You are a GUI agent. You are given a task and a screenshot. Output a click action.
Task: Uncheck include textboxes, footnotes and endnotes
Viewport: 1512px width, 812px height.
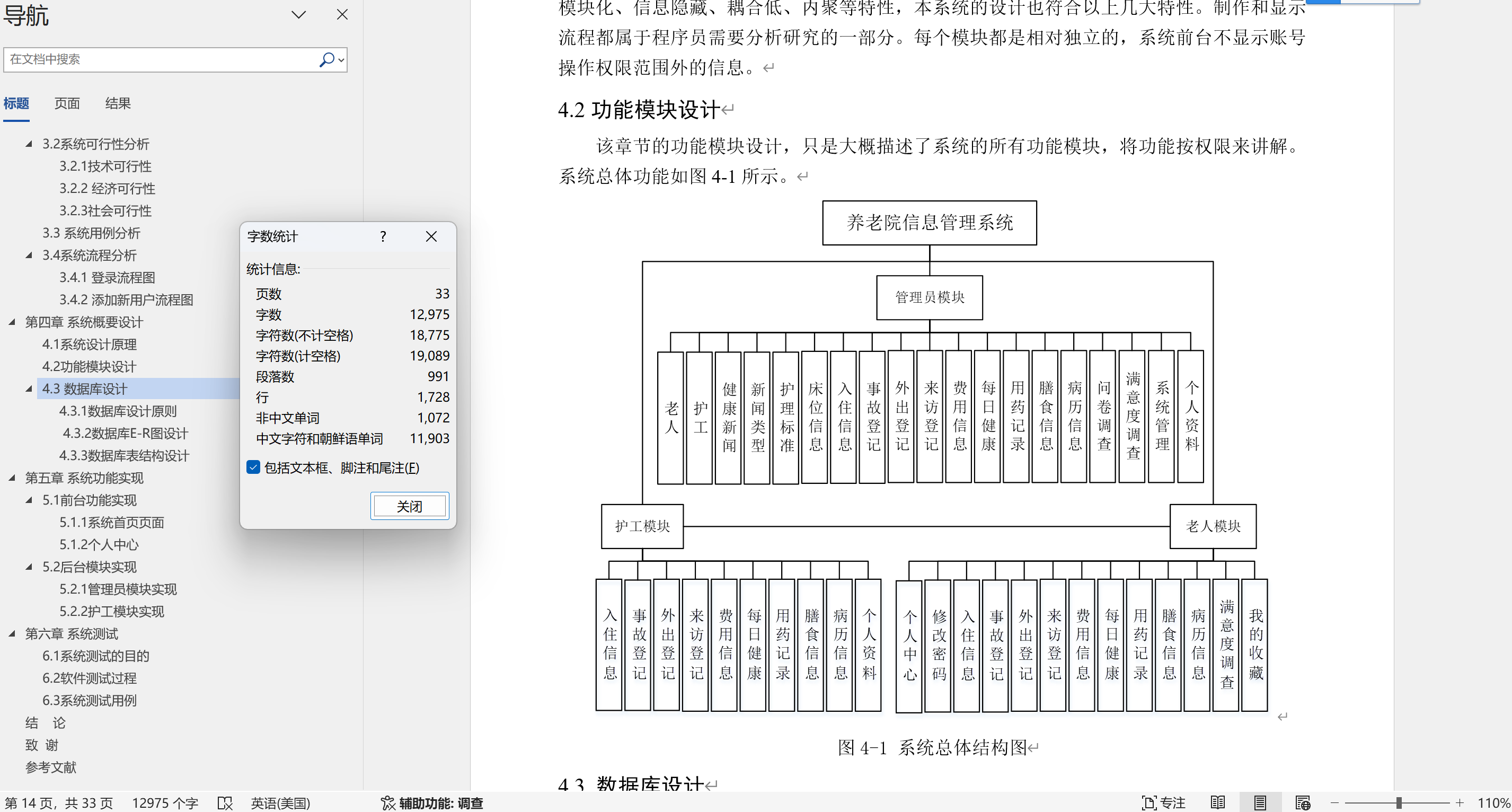pyautogui.click(x=253, y=467)
